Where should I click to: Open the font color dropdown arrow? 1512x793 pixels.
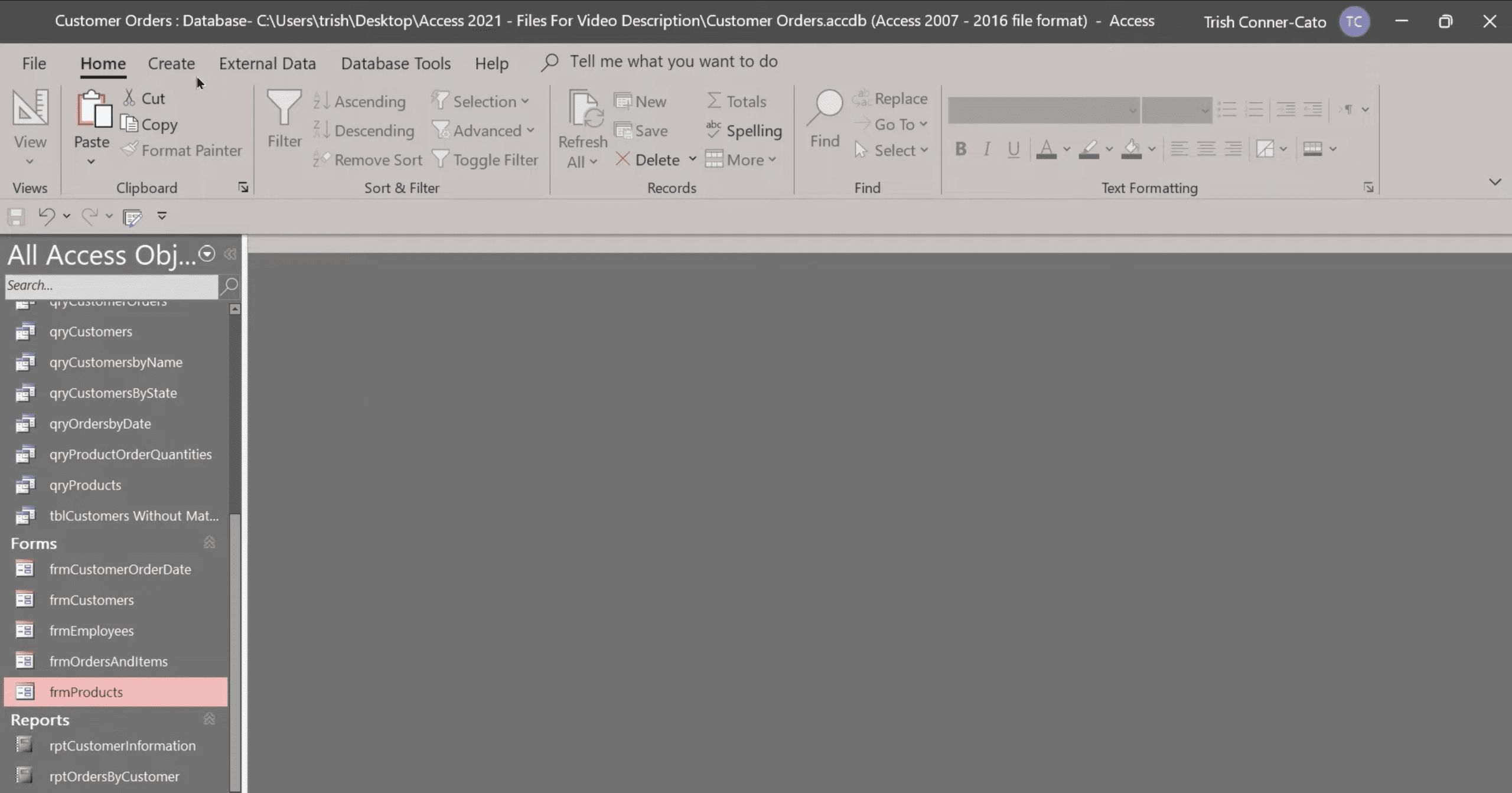[x=1067, y=149]
